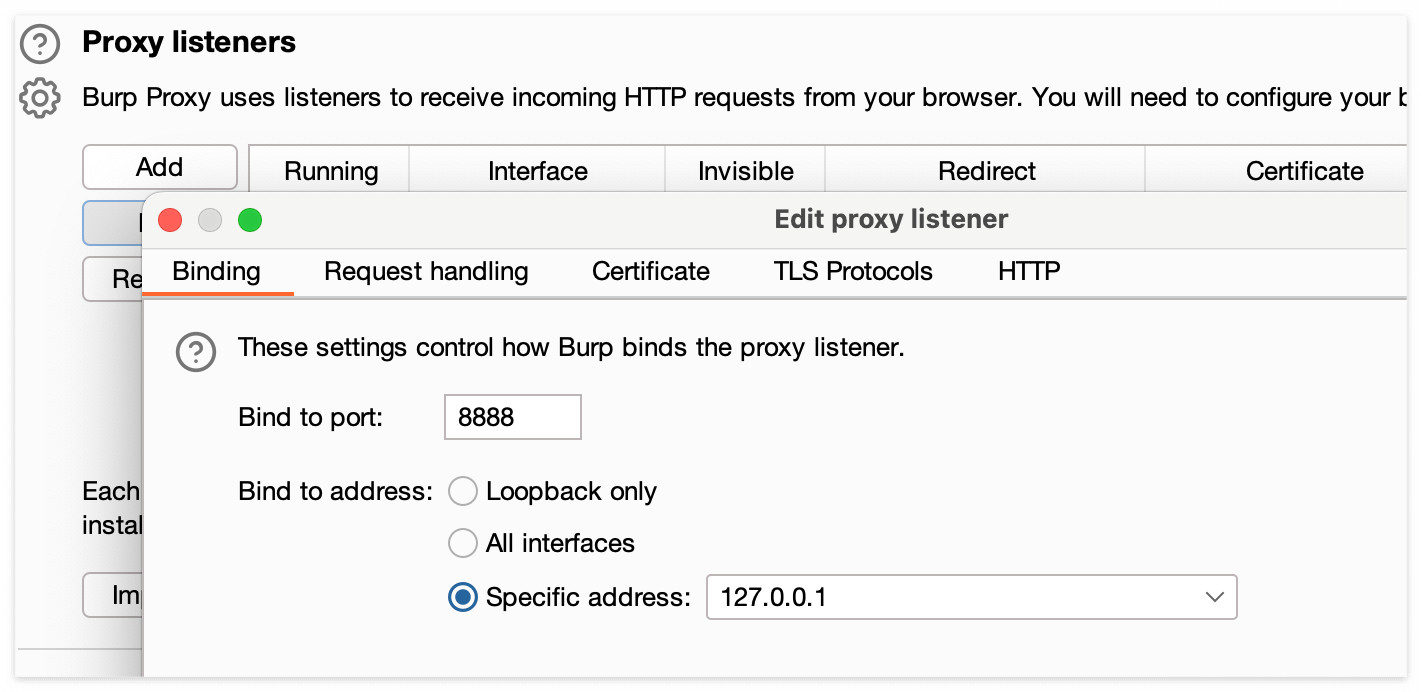This screenshot has height=692, width=1422.
Task: Select the Loopback only radio button
Action: click(462, 492)
